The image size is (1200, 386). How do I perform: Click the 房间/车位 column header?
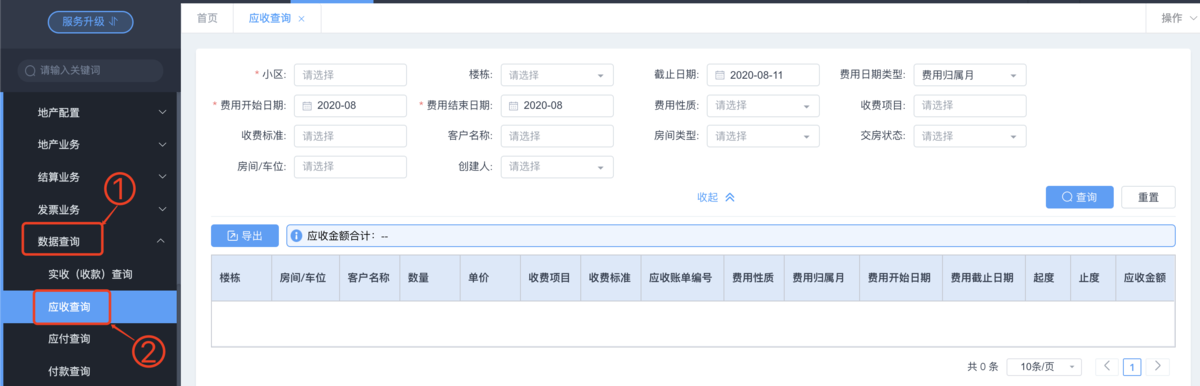(304, 278)
